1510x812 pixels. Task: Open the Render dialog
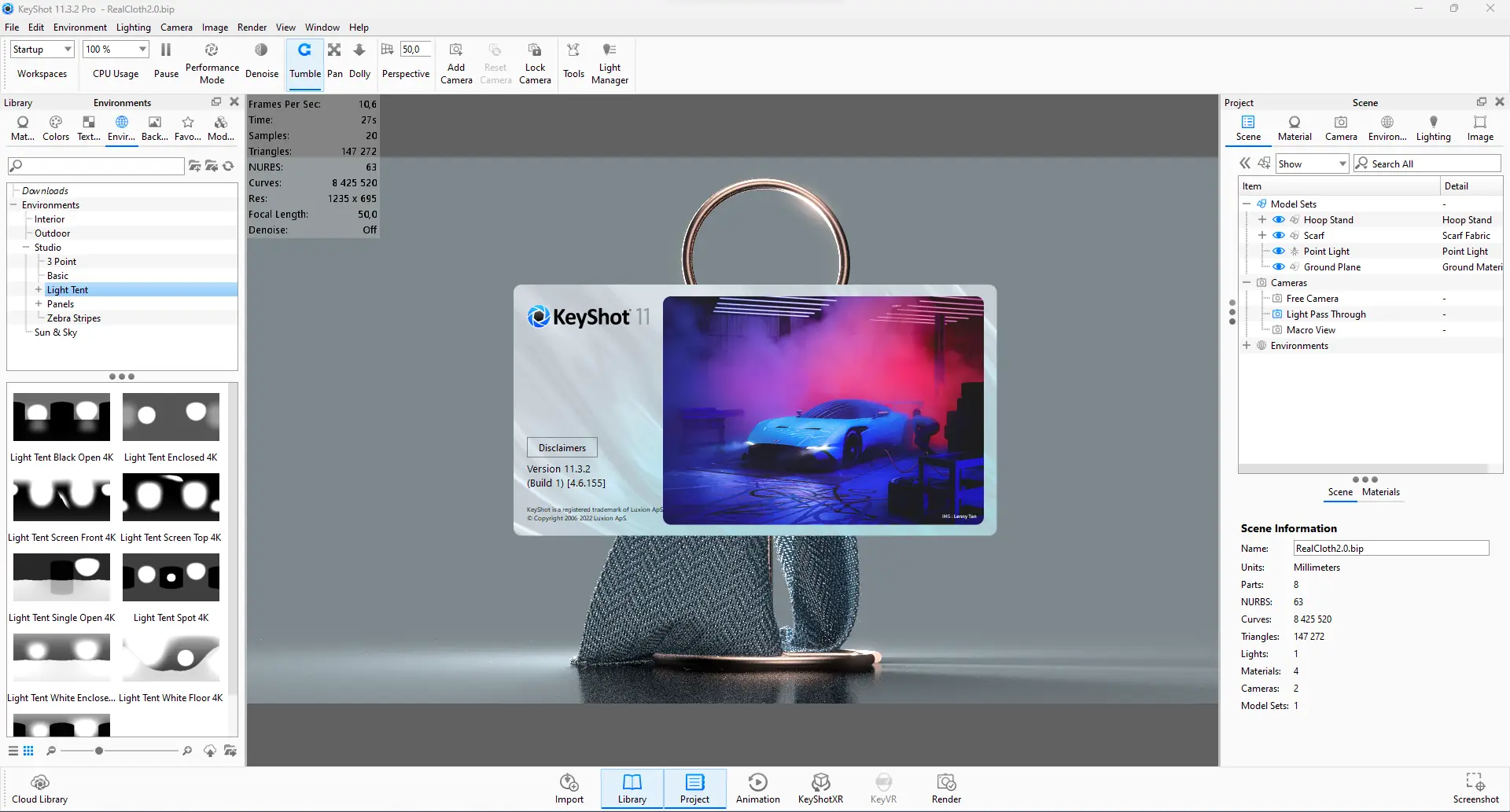pos(946,789)
